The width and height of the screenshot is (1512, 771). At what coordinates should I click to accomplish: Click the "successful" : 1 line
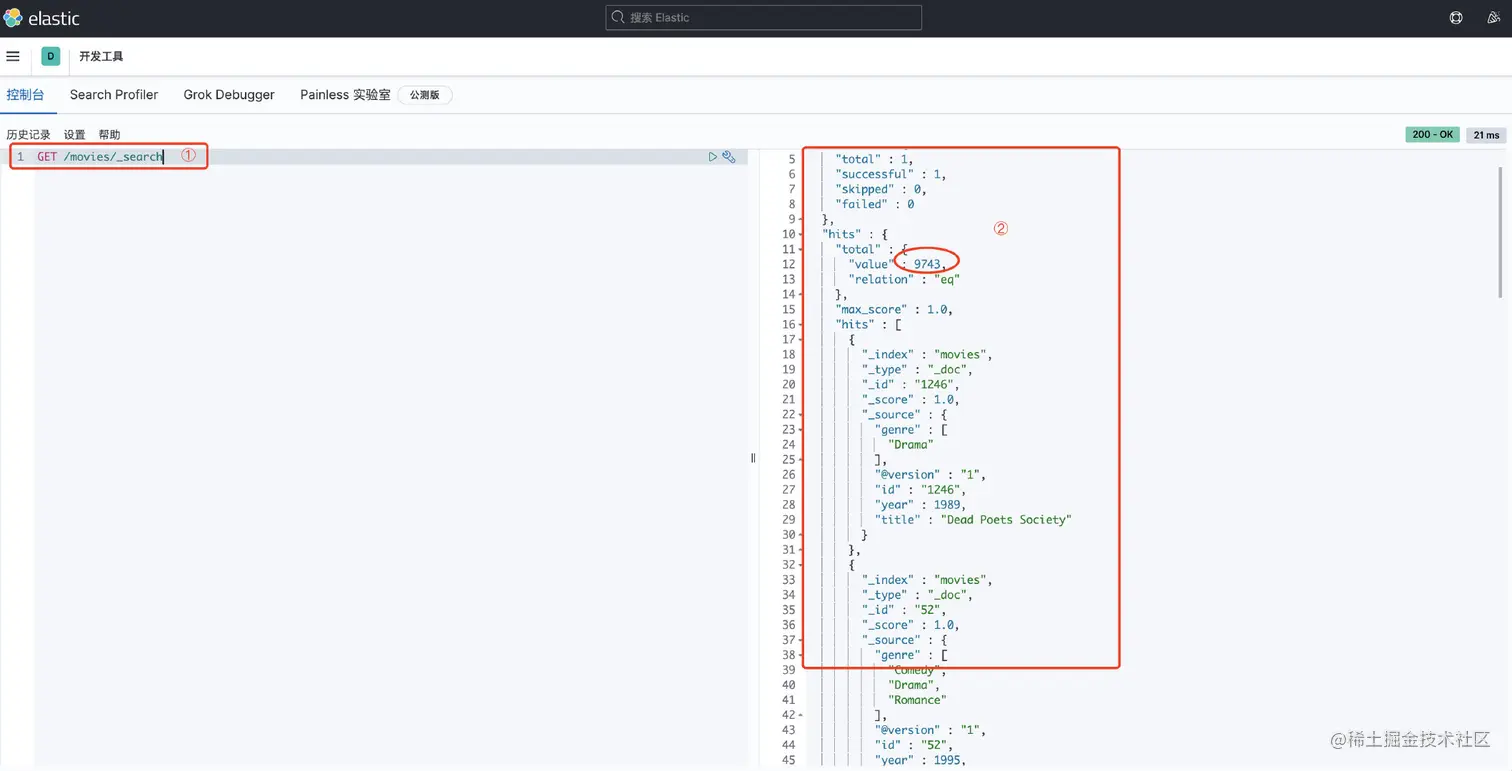tap(891, 174)
